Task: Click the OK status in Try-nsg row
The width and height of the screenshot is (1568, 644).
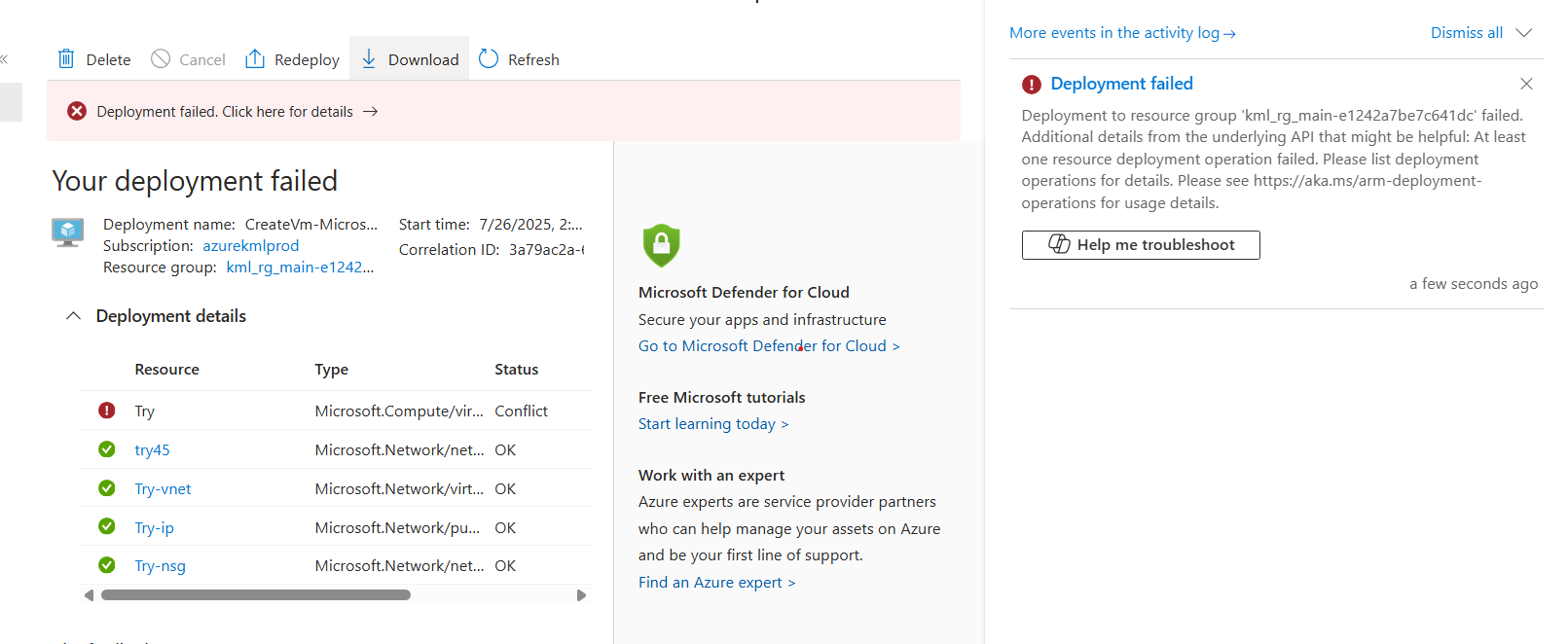Action: 505,566
